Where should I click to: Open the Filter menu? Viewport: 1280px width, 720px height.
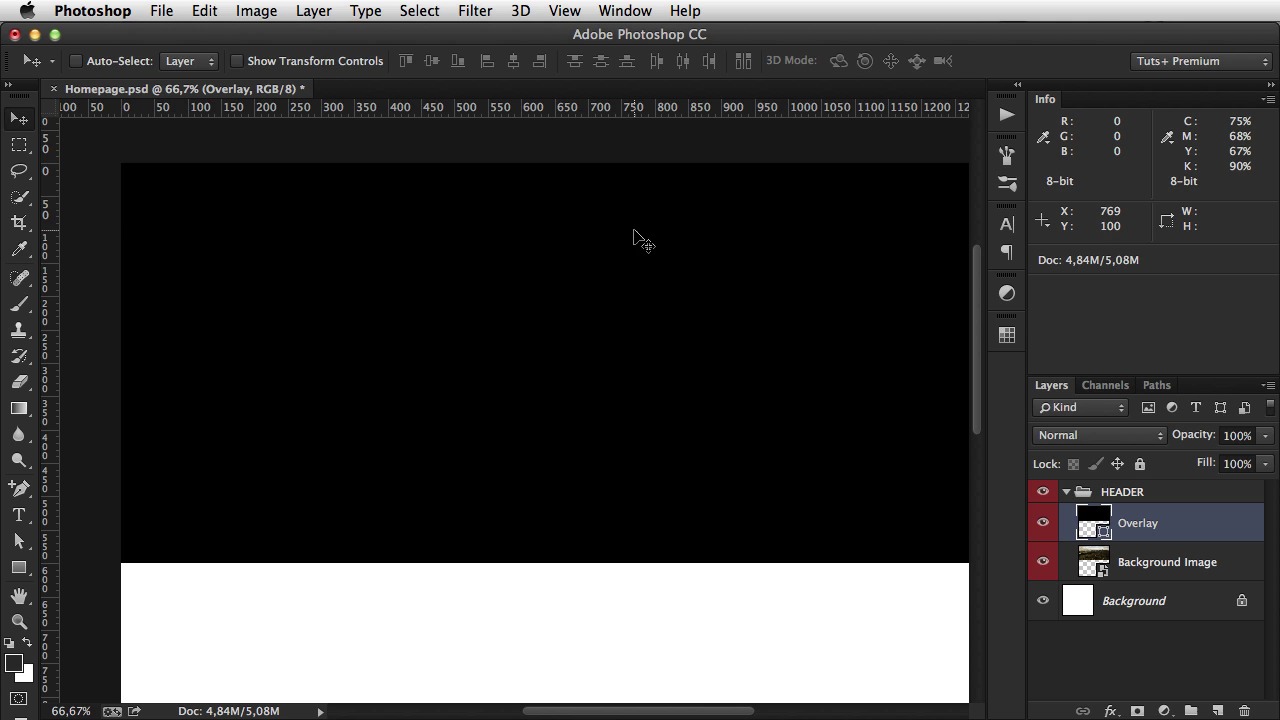[x=475, y=11]
